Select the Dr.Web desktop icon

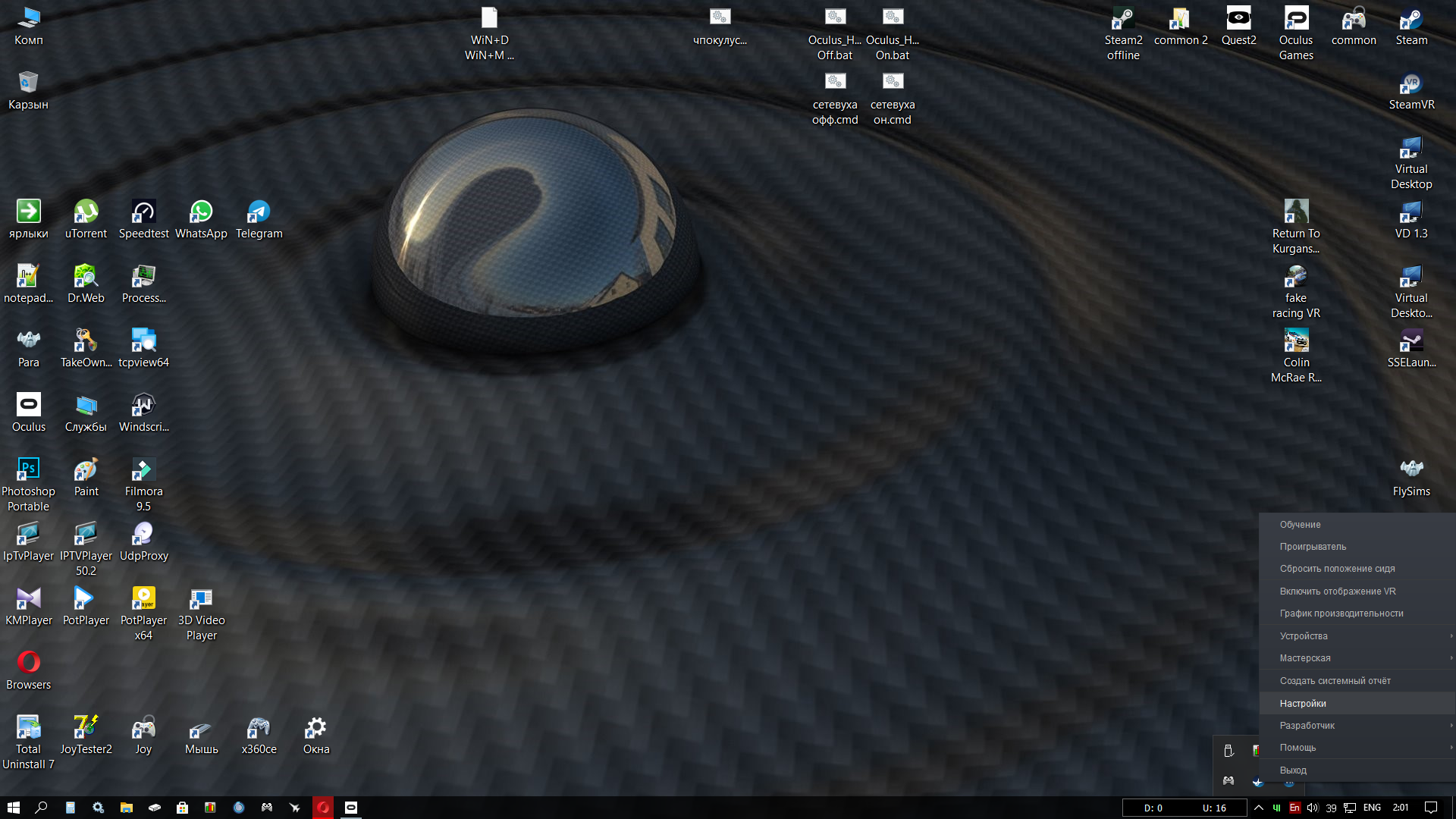click(x=86, y=284)
